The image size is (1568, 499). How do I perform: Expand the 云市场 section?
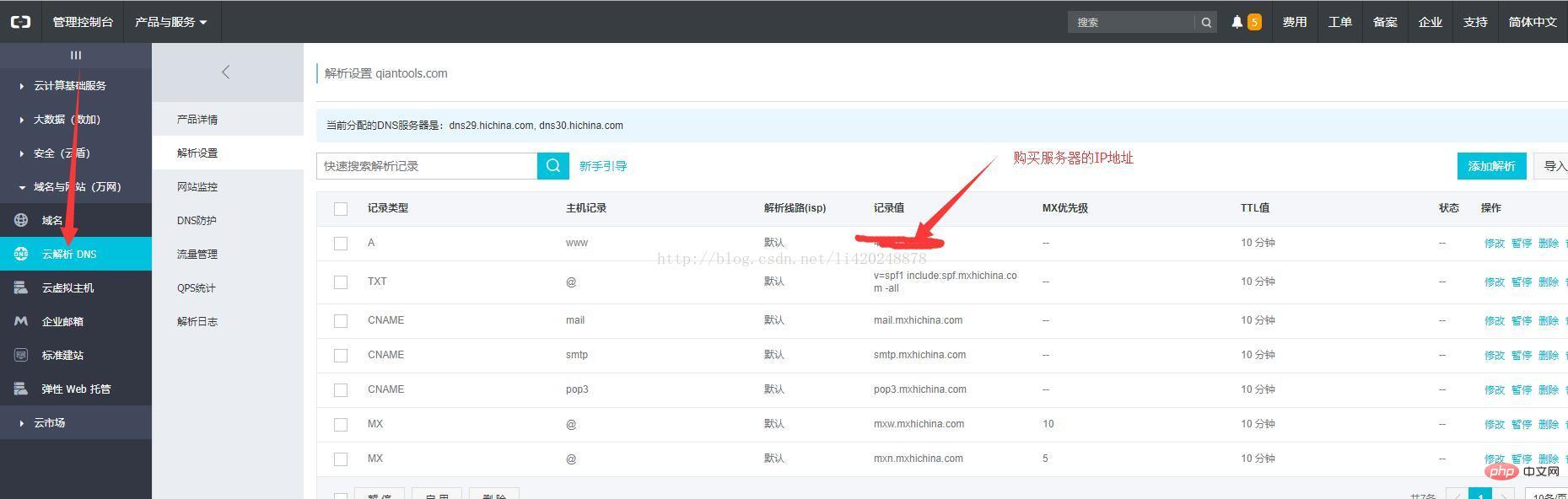point(76,422)
